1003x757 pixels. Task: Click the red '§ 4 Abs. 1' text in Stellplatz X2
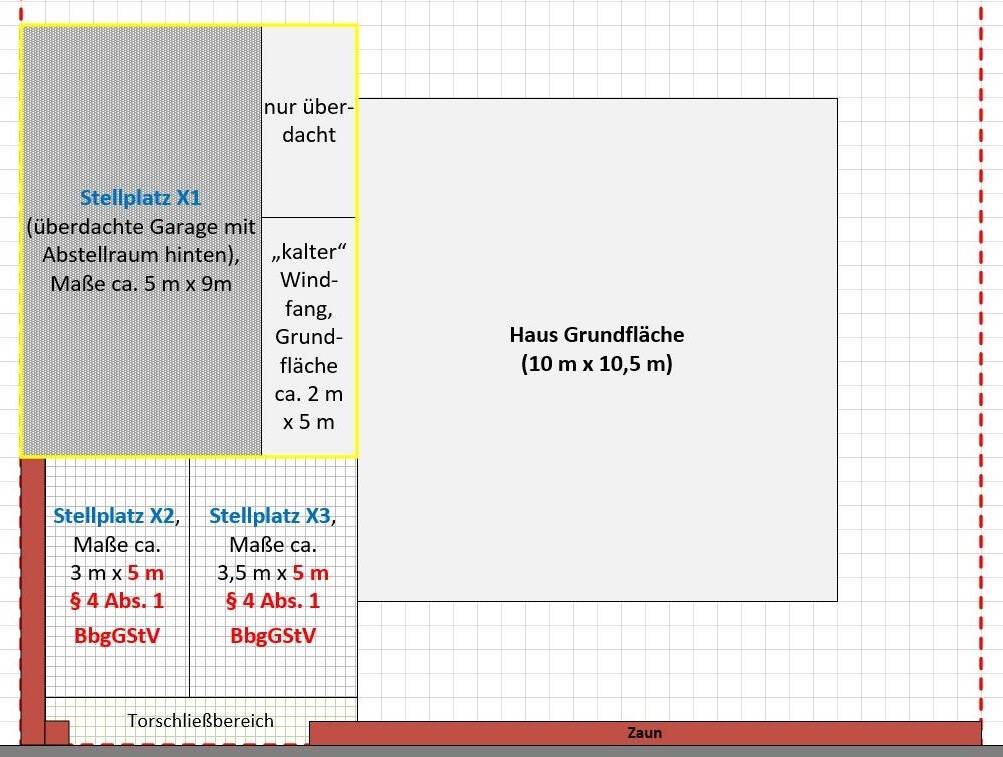[x=117, y=601]
